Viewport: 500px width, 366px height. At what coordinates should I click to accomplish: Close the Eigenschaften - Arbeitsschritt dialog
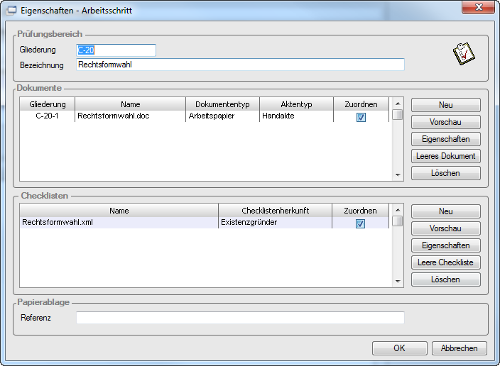click(478, 7)
